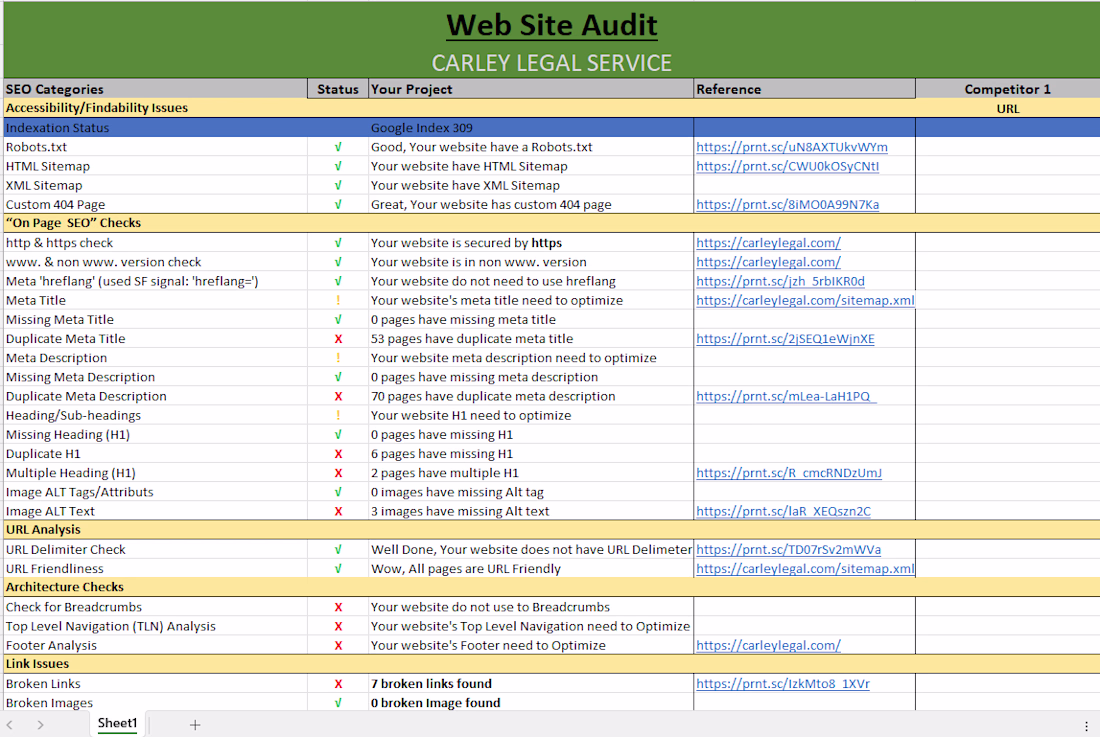Select the URL Analysis section row

551,530
